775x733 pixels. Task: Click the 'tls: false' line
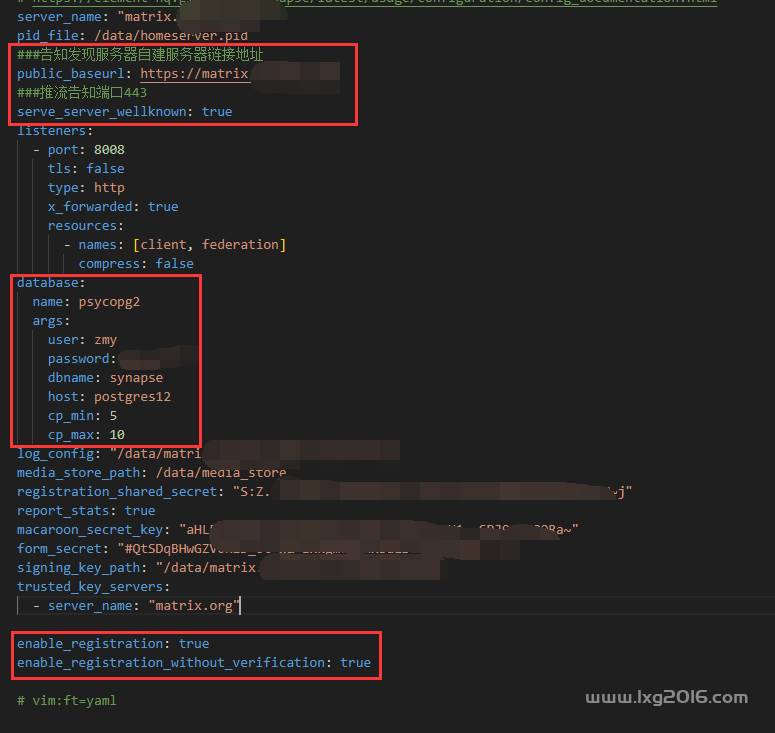[86, 169]
